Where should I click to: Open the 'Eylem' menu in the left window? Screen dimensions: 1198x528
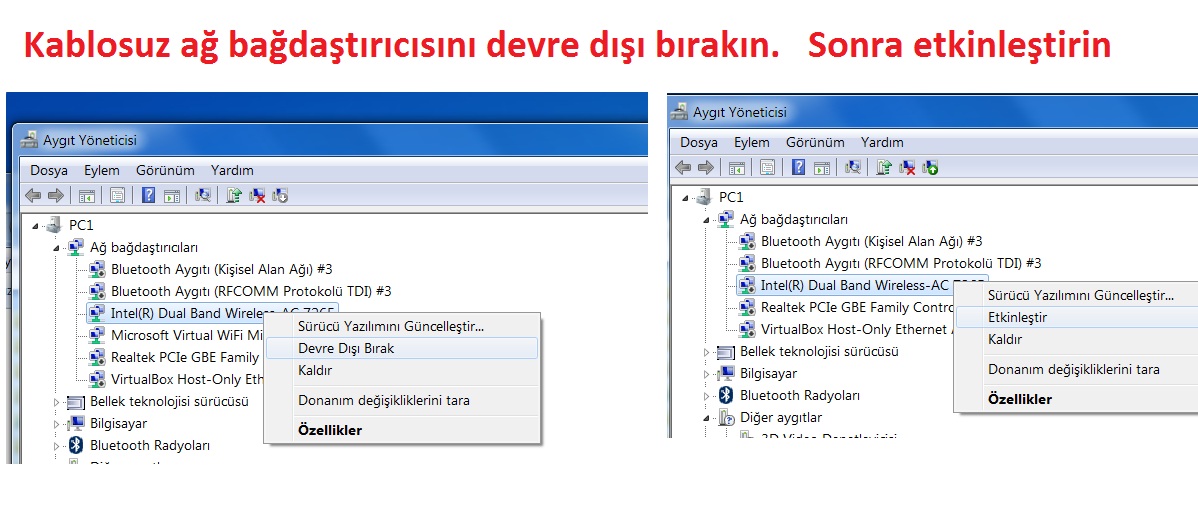click(101, 170)
